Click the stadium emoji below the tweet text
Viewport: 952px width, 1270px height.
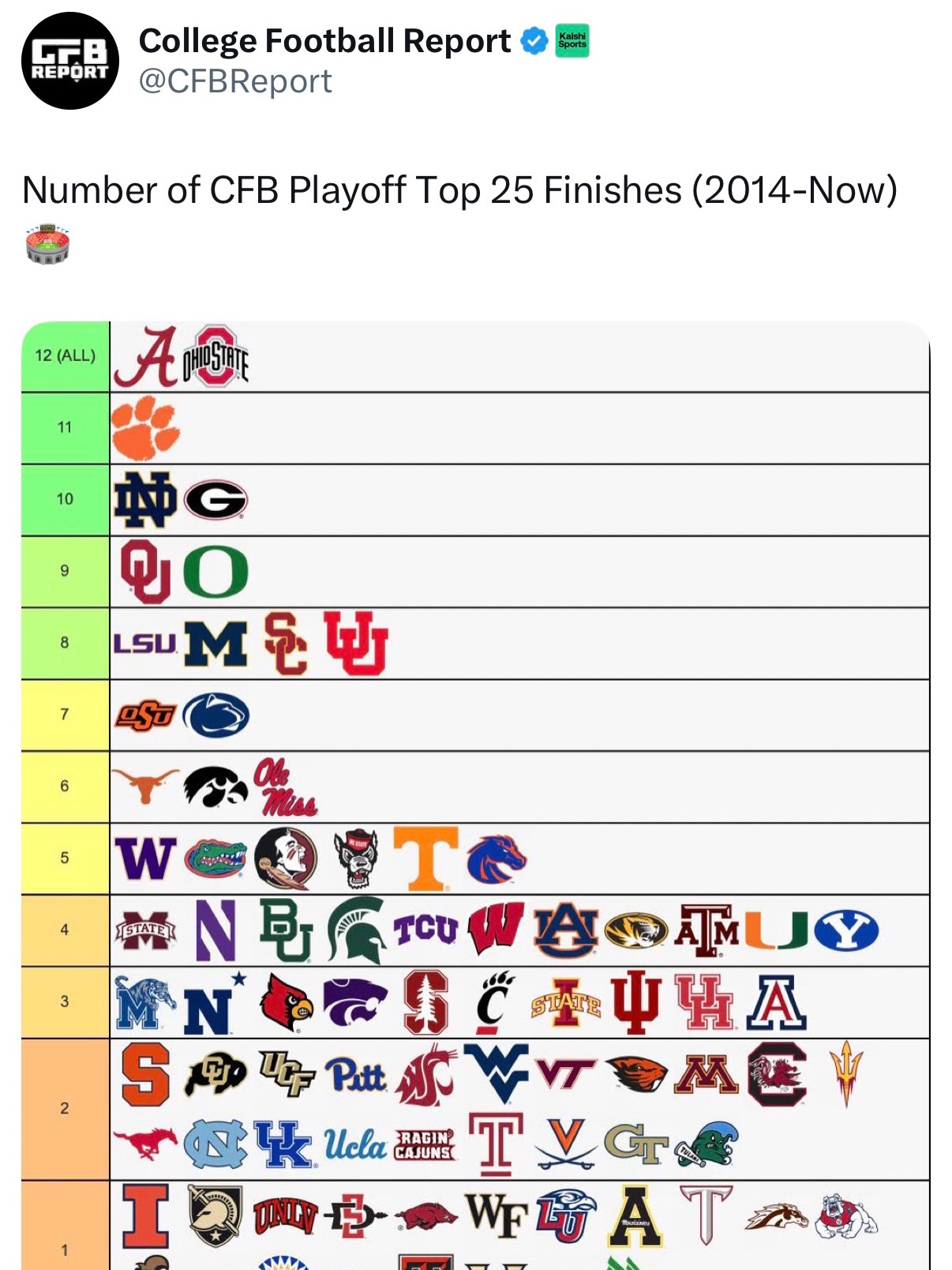pos(47,243)
